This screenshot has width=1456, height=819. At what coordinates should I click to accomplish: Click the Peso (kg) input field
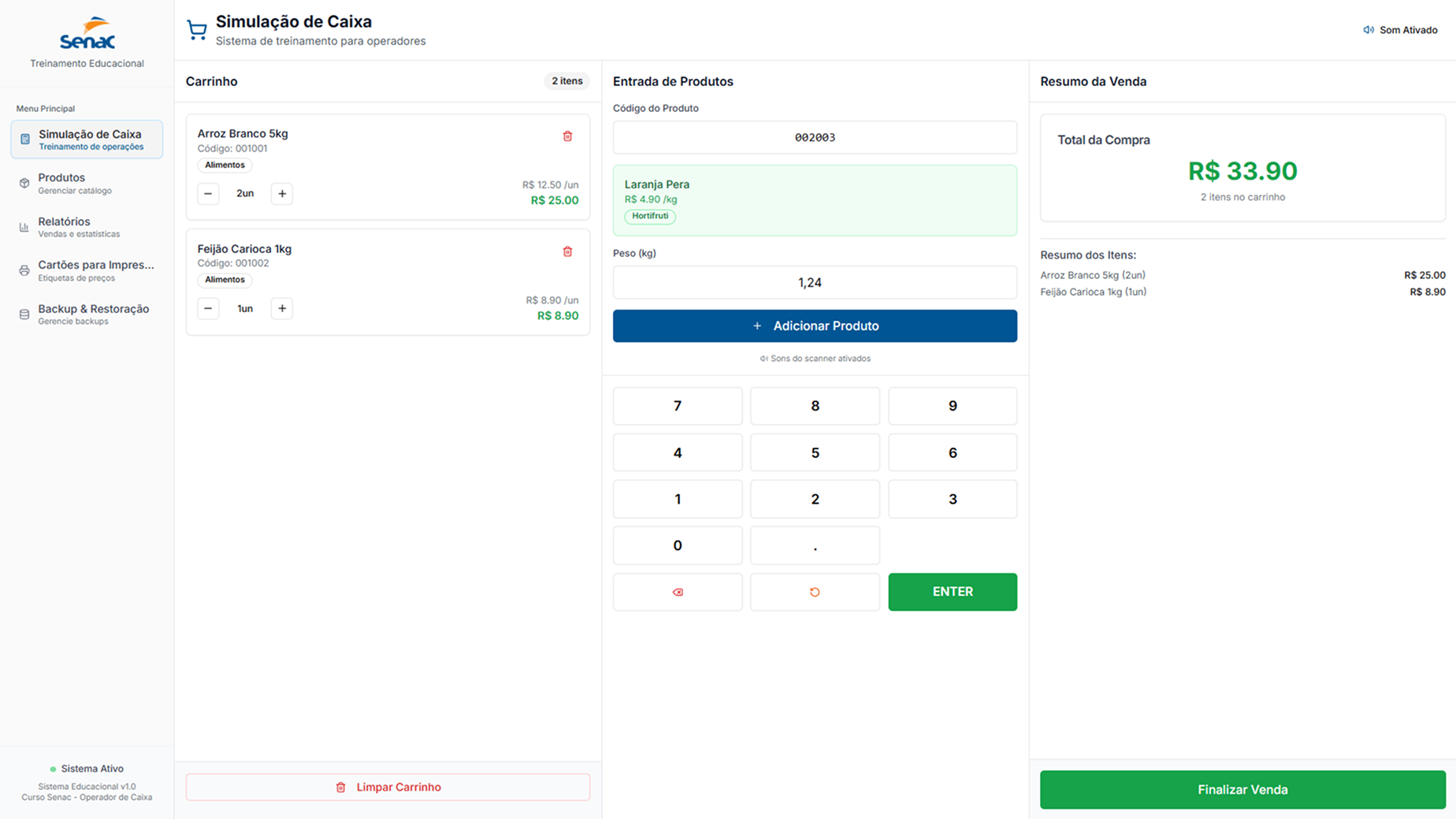click(x=815, y=282)
